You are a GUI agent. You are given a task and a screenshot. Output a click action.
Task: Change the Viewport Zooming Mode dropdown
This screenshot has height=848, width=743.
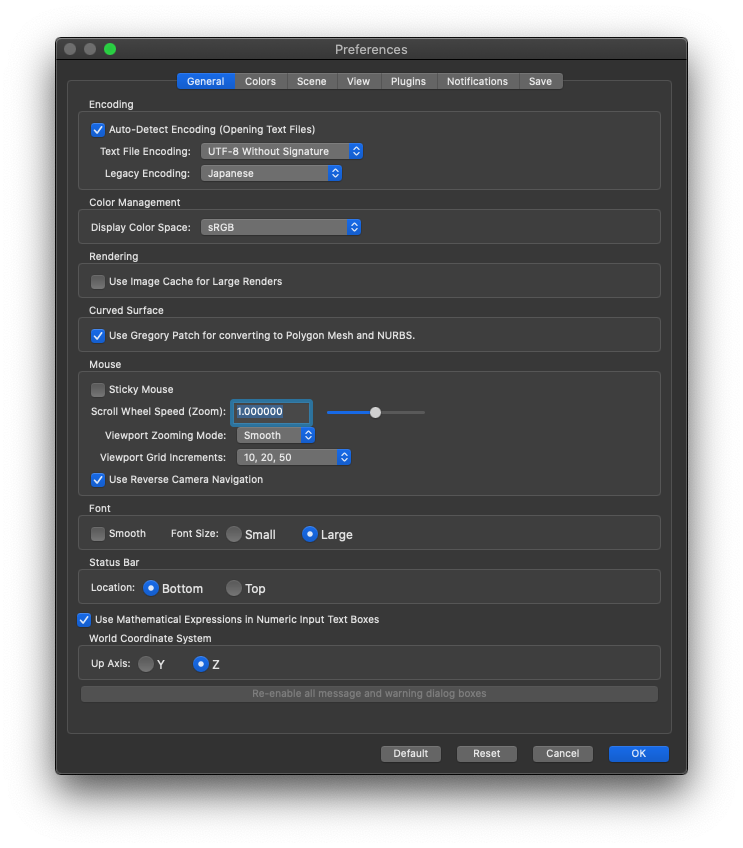(276, 435)
